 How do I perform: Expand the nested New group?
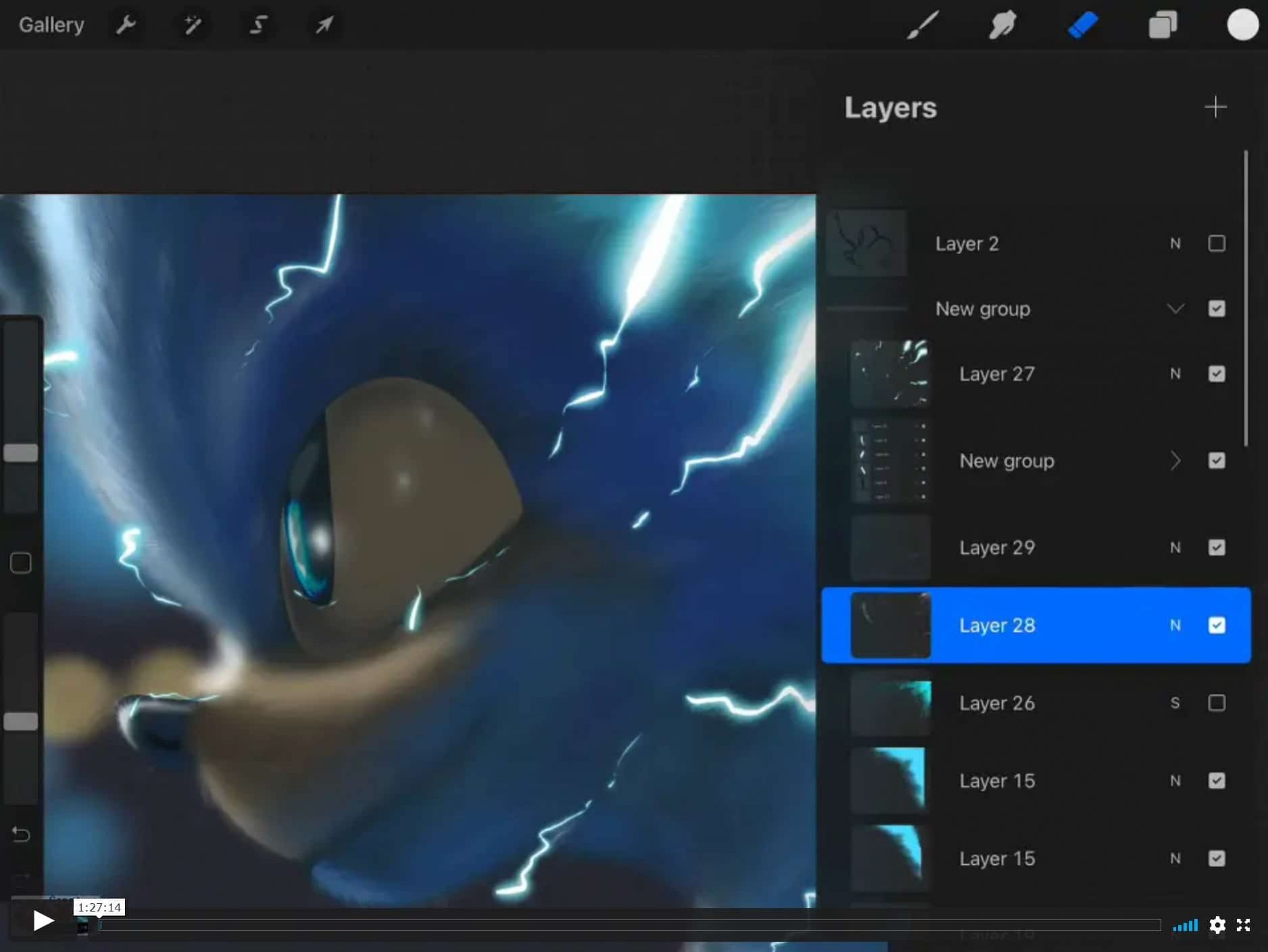pyautogui.click(x=1175, y=461)
